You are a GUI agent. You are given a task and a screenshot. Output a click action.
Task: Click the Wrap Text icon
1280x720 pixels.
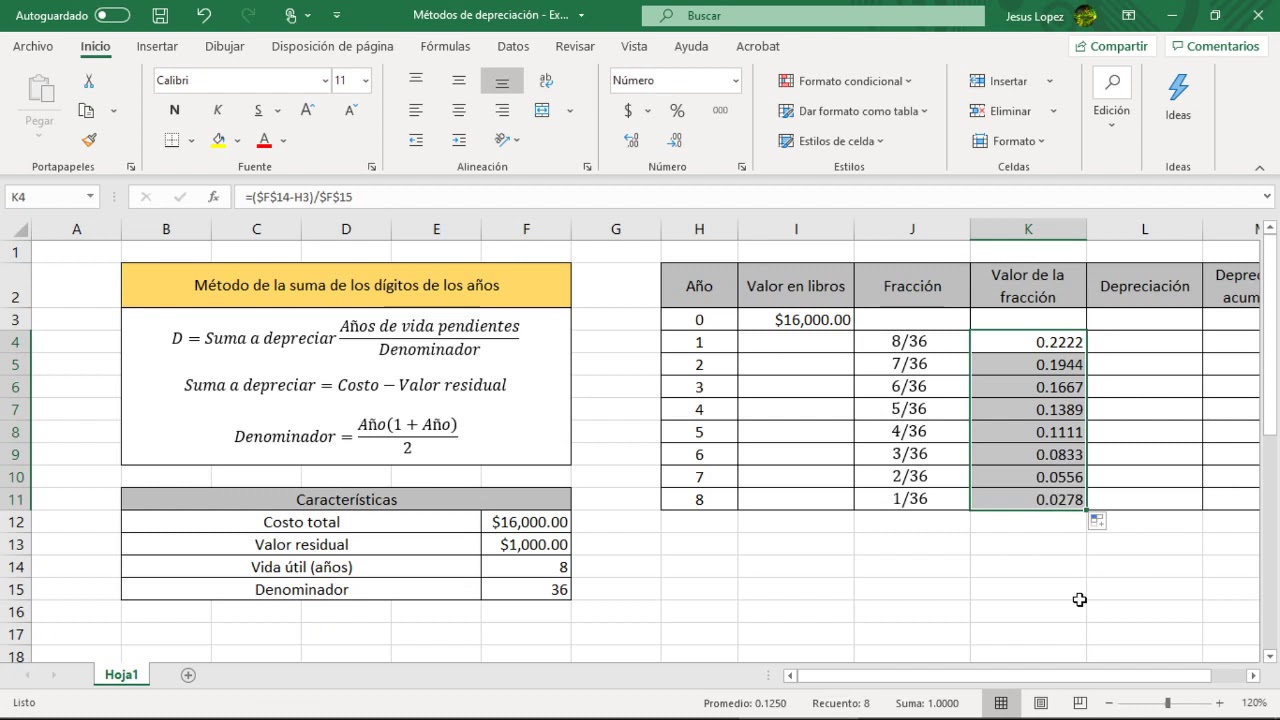click(x=546, y=81)
